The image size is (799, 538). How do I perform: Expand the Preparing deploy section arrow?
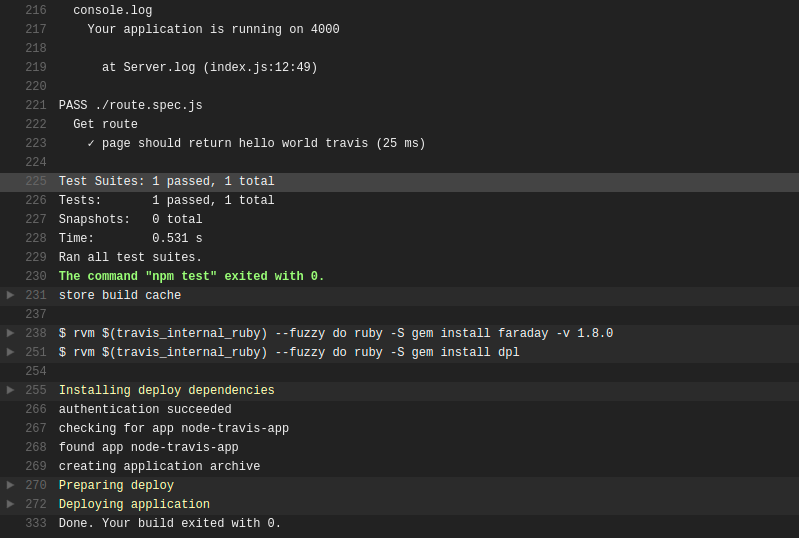(x=10, y=485)
